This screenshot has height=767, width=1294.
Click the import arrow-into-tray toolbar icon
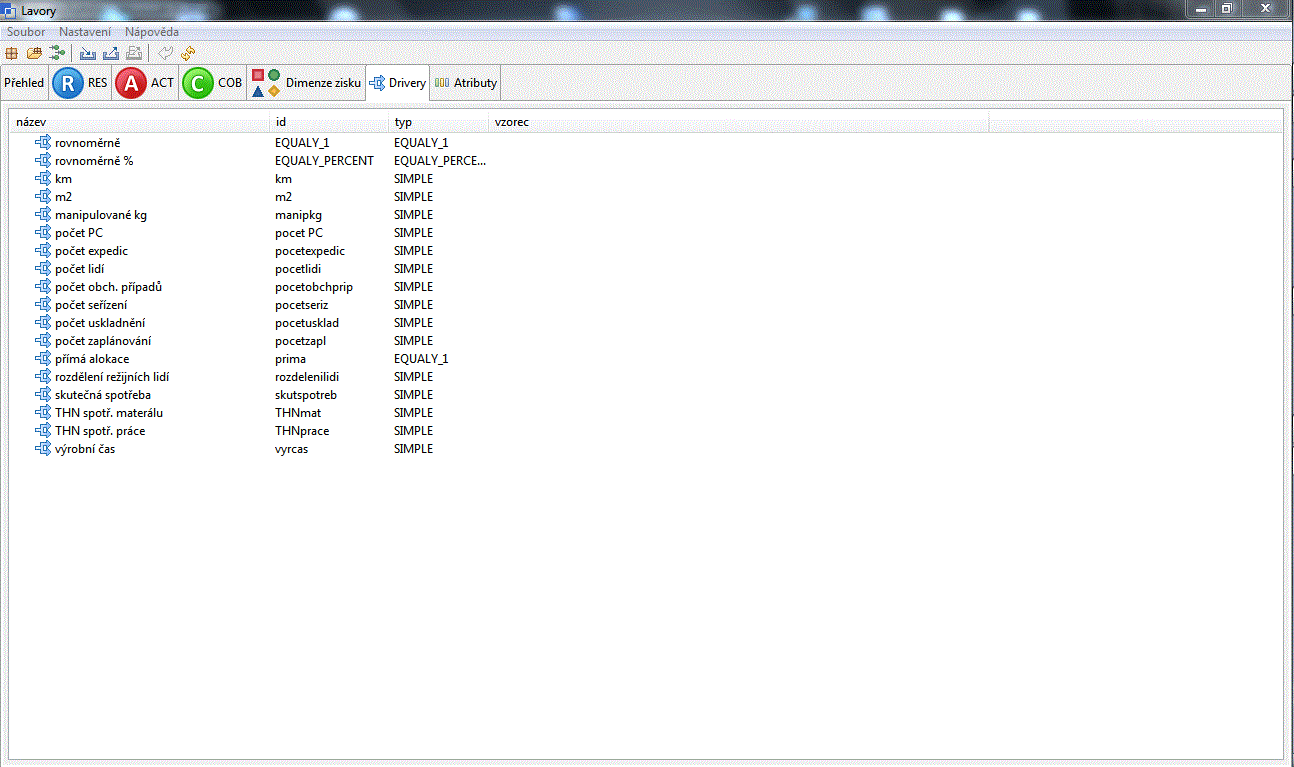88,52
